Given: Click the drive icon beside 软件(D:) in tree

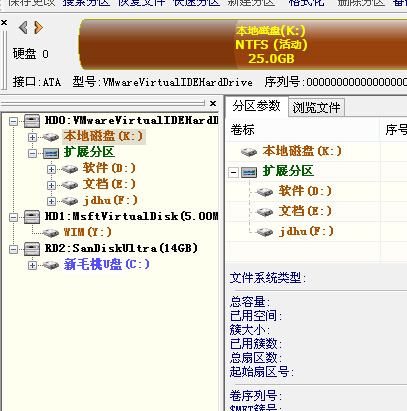Looking at the screenshot, I should (x=70, y=169).
